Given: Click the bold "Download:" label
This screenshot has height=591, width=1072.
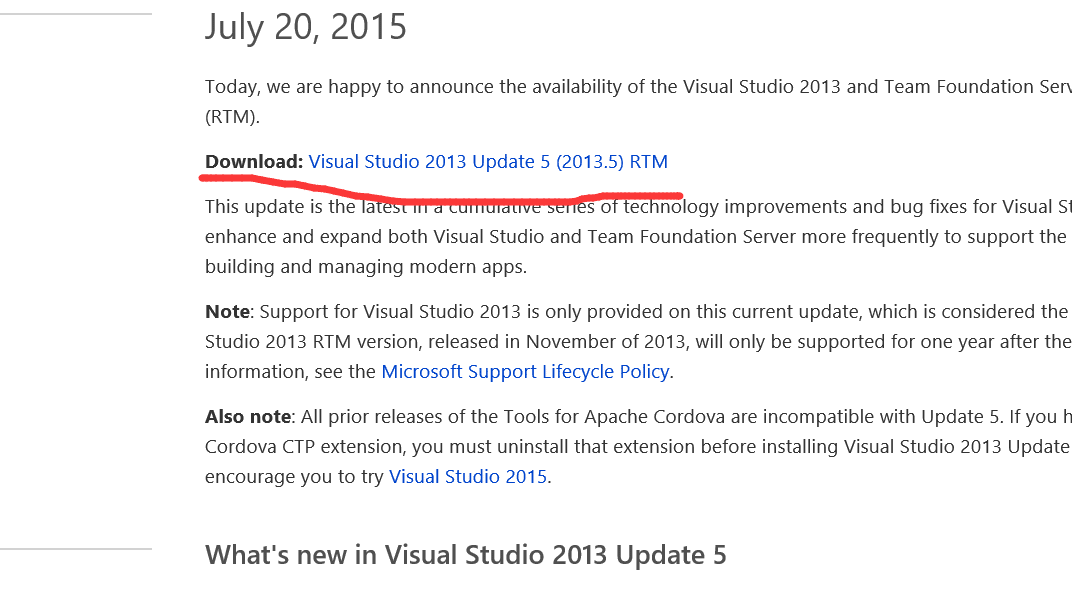Looking at the screenshot, I should tap(254, 162).
